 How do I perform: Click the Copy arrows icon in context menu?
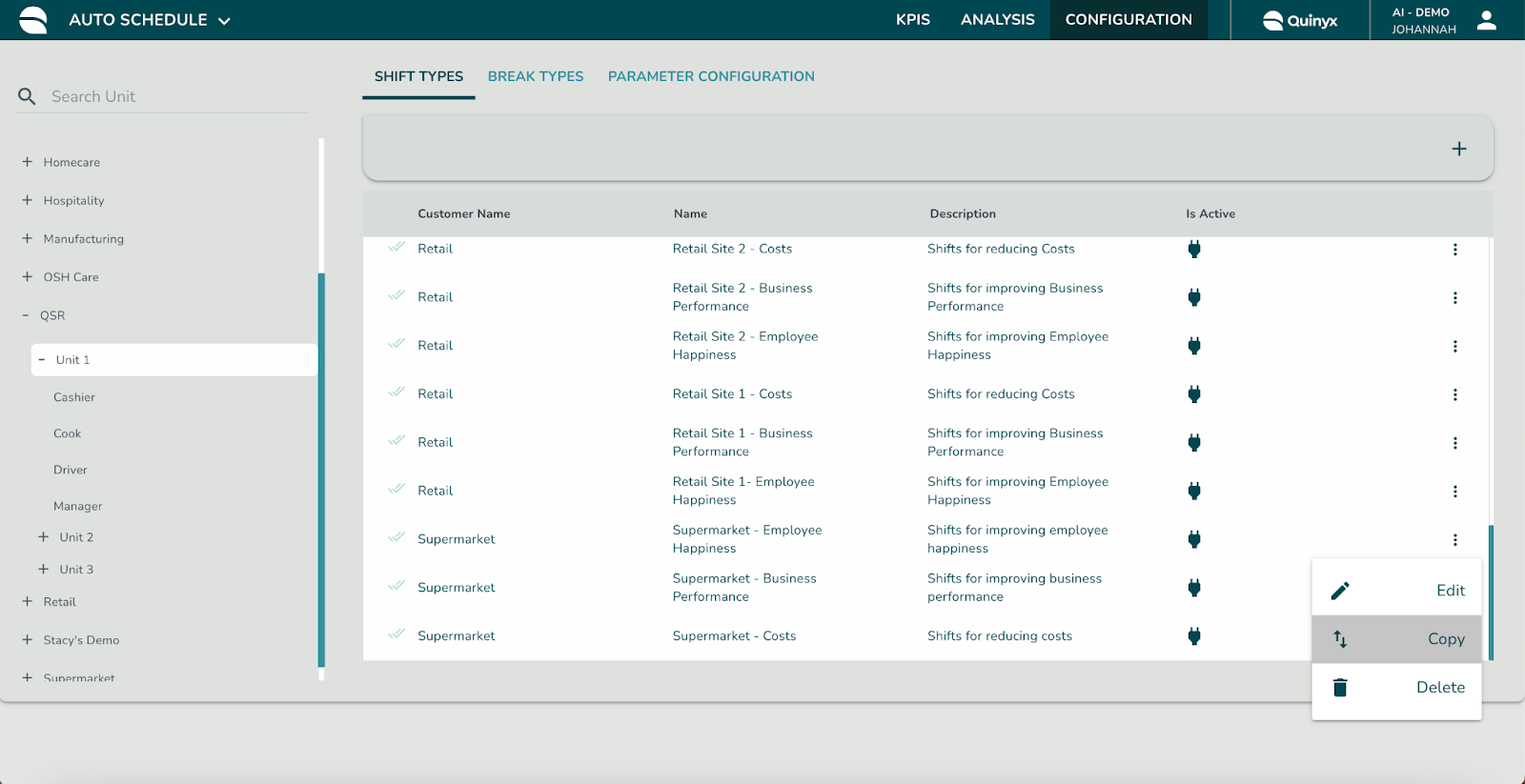click(1340, 639)
